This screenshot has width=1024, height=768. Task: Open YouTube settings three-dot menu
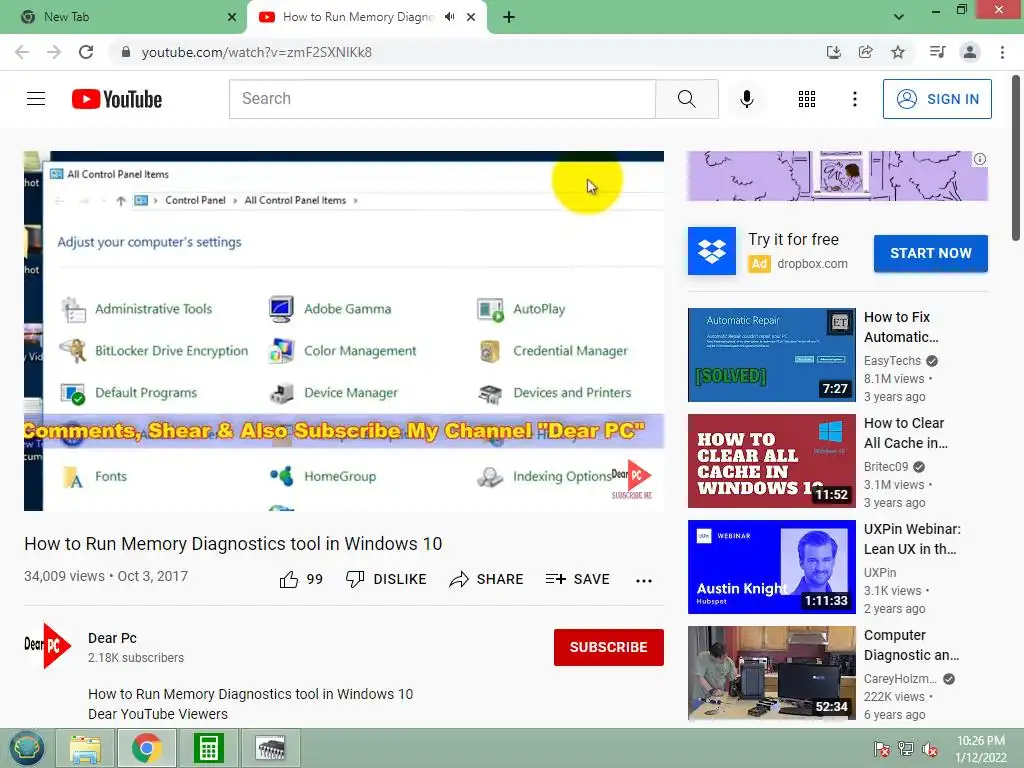[x=854, y=99]
